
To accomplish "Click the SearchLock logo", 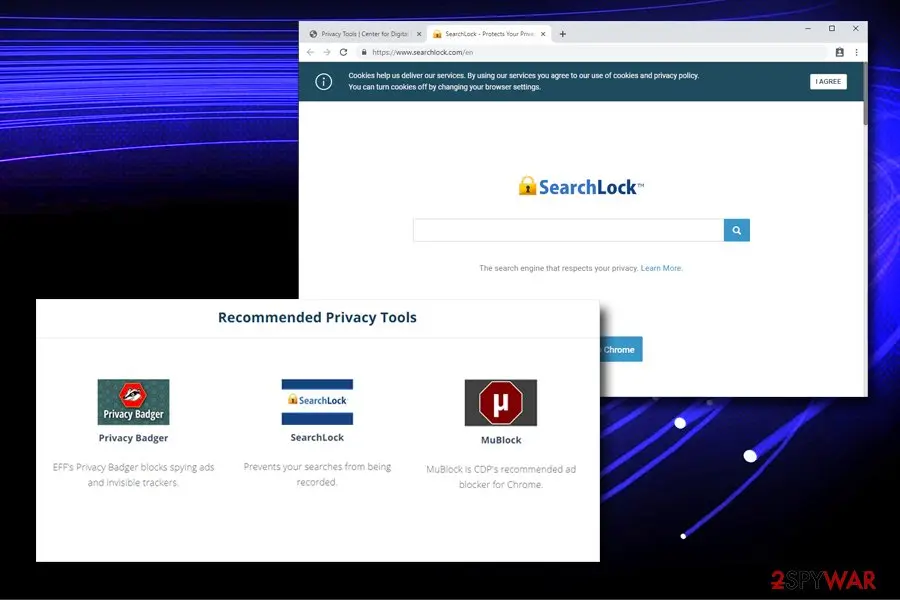I will click(581, 187).
